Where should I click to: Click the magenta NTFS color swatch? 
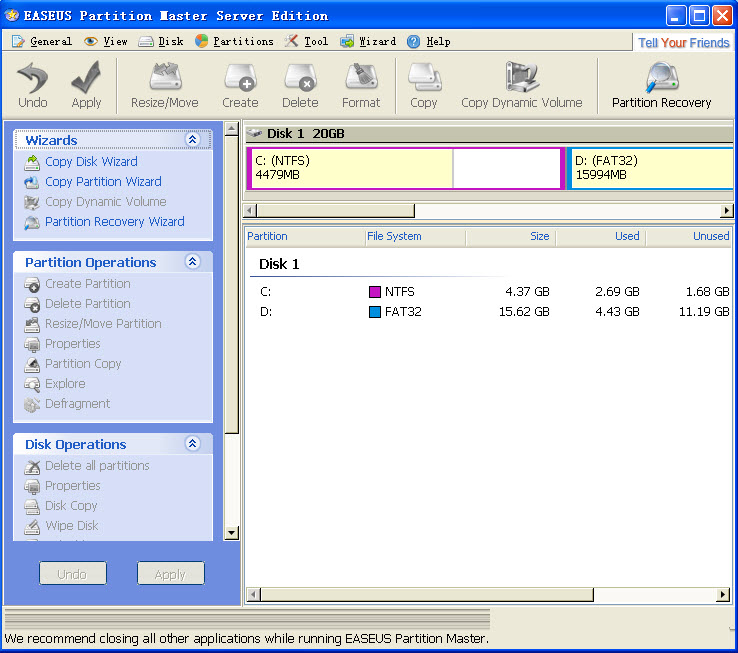coord(375,292)
